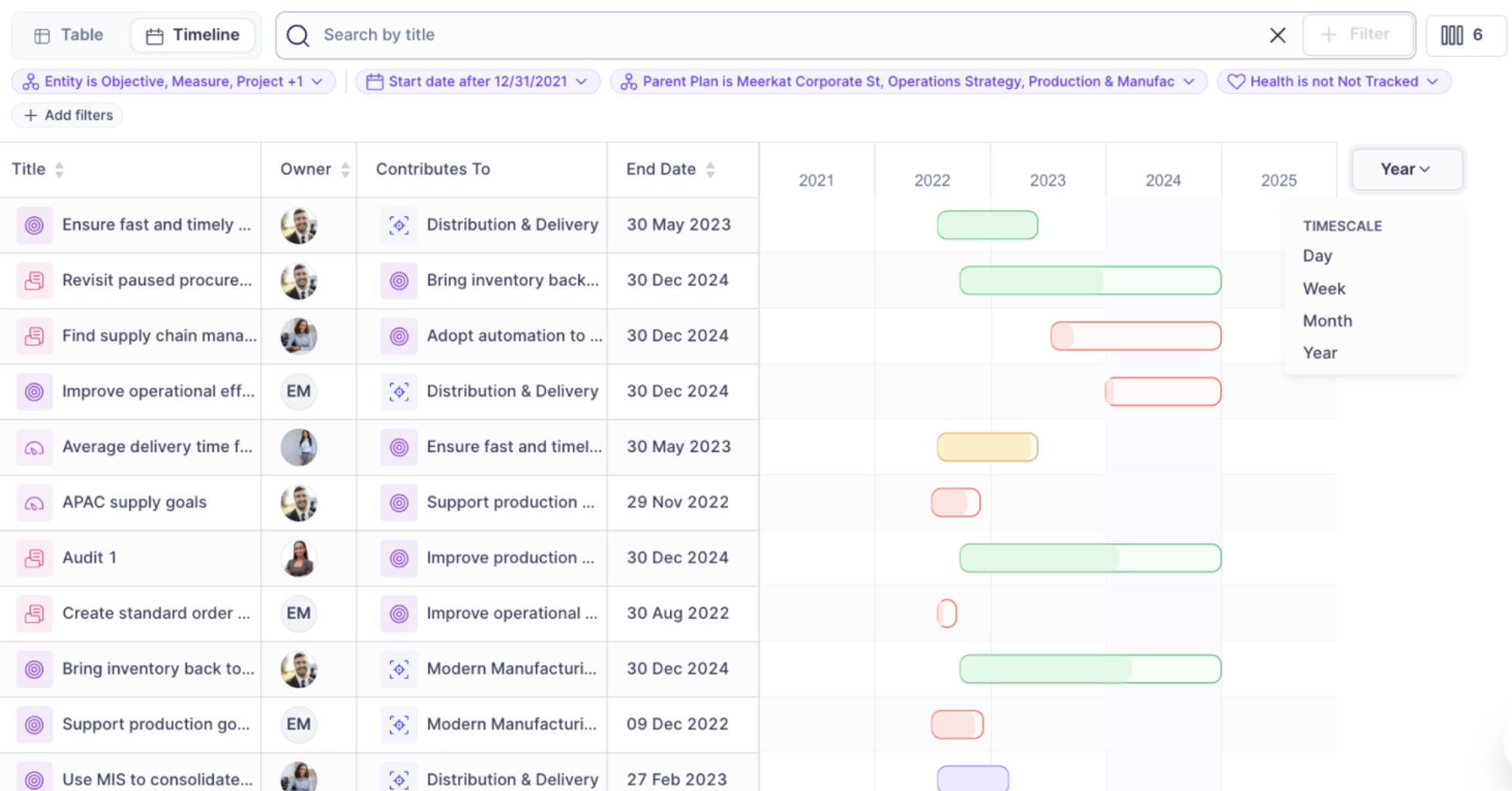This screenshot has width=1512, height=791.
Task: Expand the Health is not Not Tracked filter
Action: (1334, 81)
